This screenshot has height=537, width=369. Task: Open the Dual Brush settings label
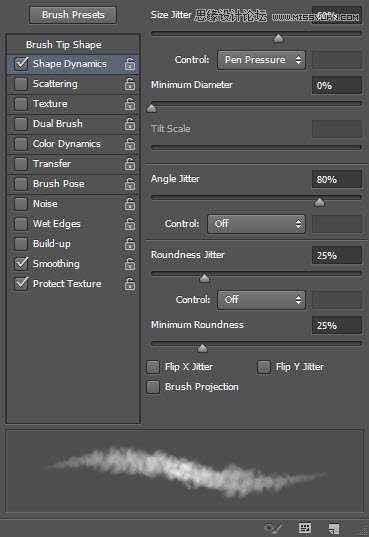[58, 124]
